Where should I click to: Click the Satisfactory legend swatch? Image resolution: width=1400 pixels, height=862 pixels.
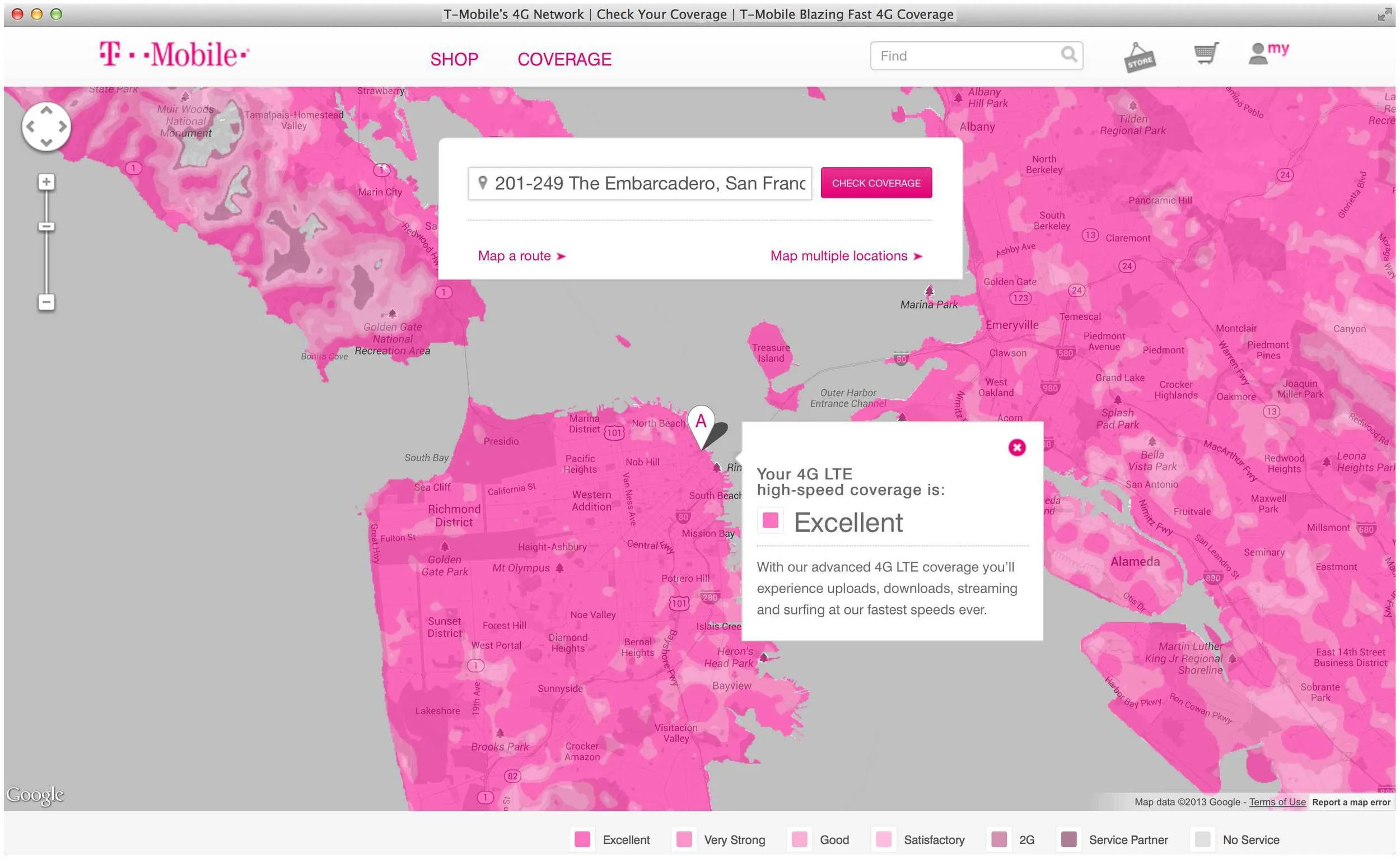(884, 839)
